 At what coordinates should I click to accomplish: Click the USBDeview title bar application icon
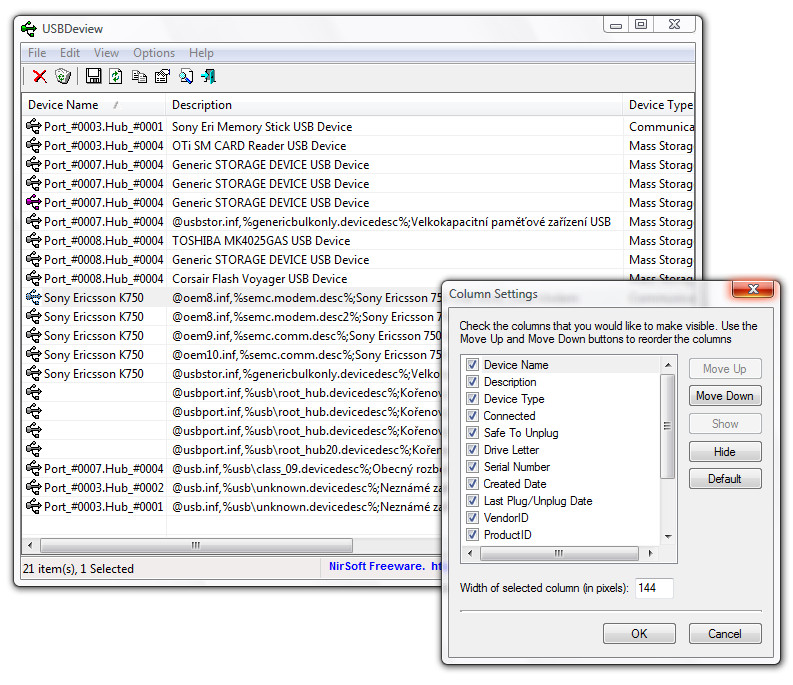pos(29,29)
